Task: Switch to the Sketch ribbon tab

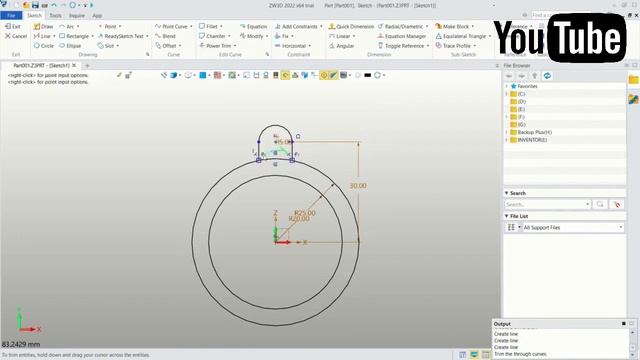Action: tap(34, 16)
